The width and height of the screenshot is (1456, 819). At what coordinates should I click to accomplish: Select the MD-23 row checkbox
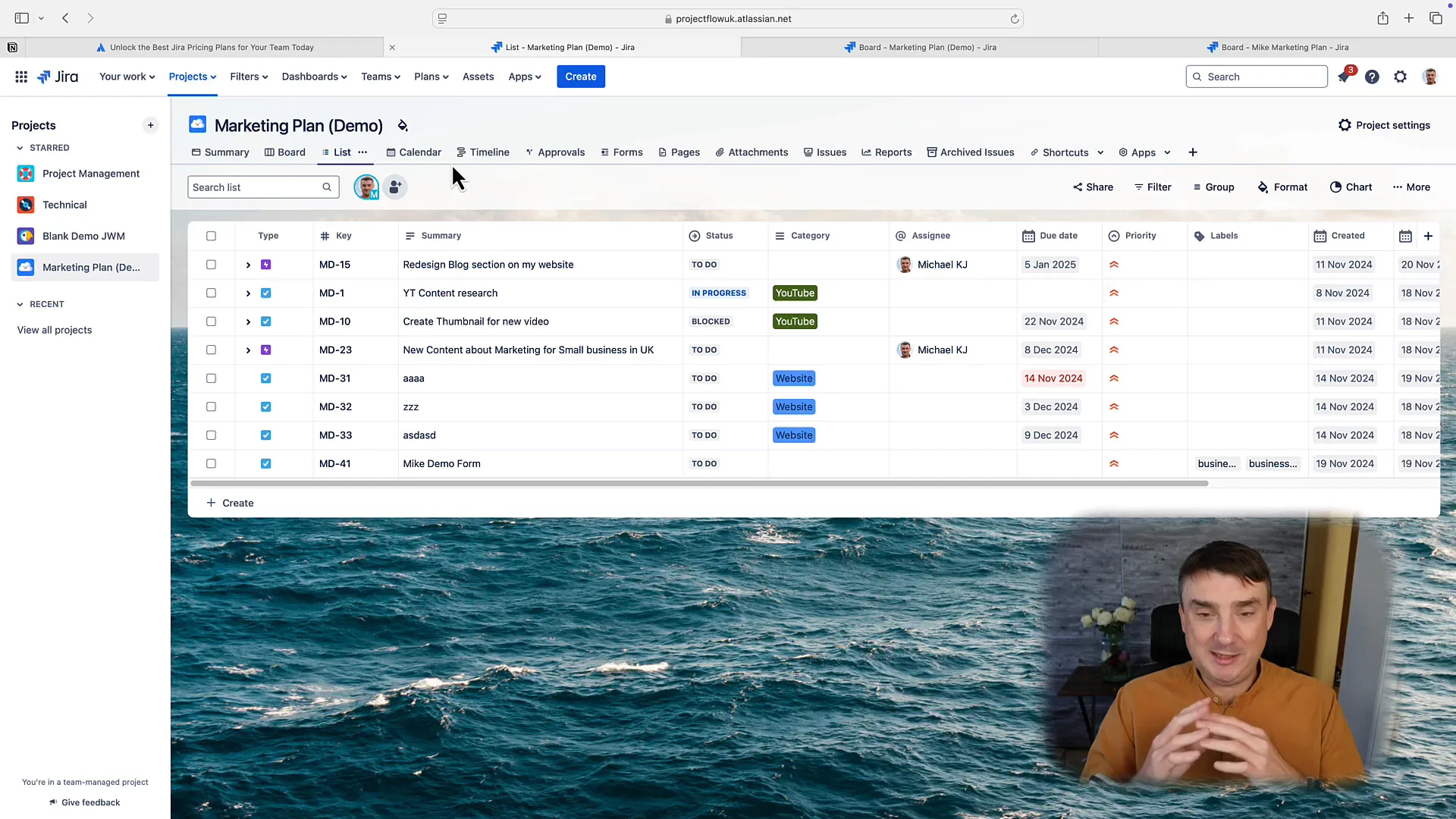coord(211,350)
